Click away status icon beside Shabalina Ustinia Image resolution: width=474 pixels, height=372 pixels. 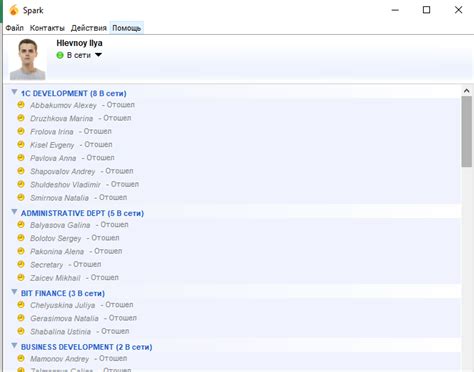[21, 331]
